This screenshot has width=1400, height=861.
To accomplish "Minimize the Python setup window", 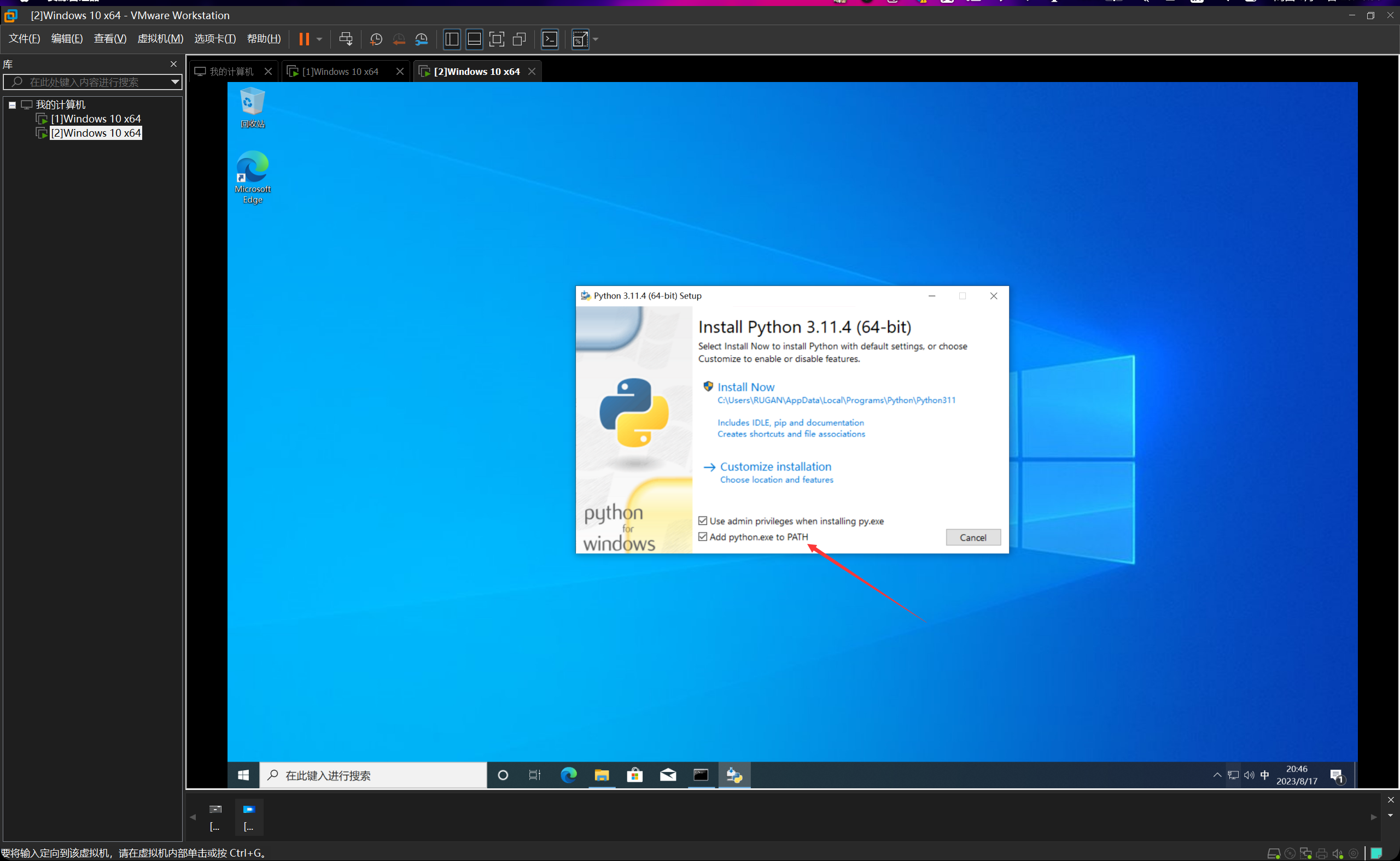I will pyautogui.click(x=932, y=296).
